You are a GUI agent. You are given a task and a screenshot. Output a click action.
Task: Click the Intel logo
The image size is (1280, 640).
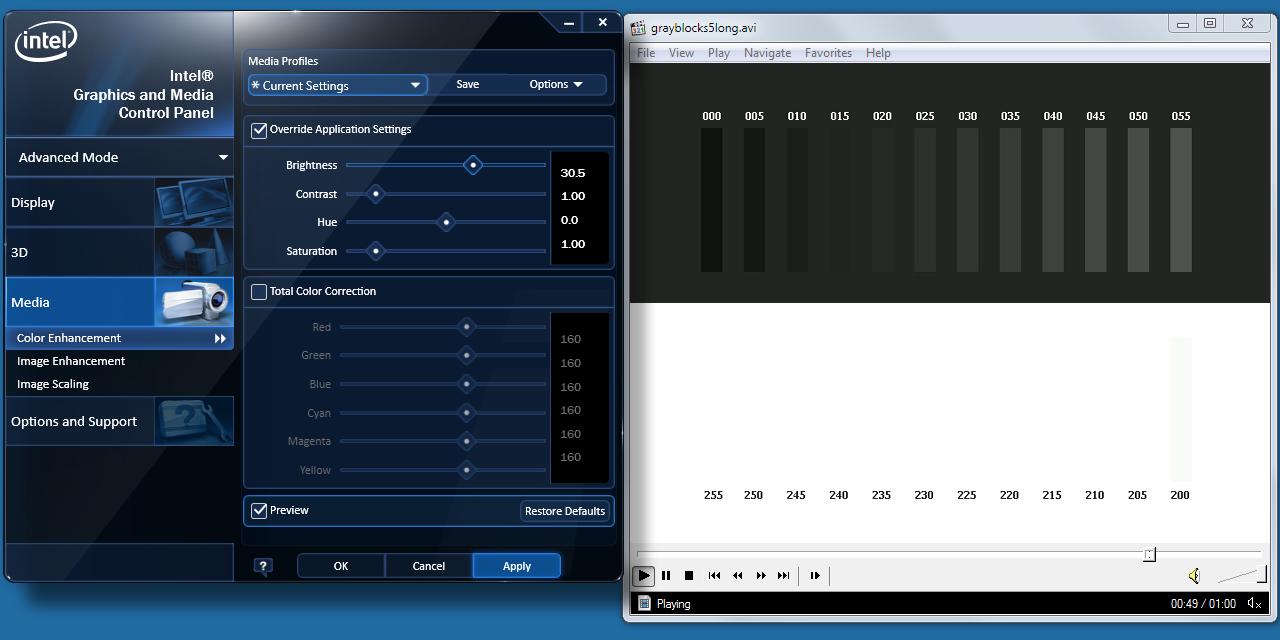coord(45,41)
